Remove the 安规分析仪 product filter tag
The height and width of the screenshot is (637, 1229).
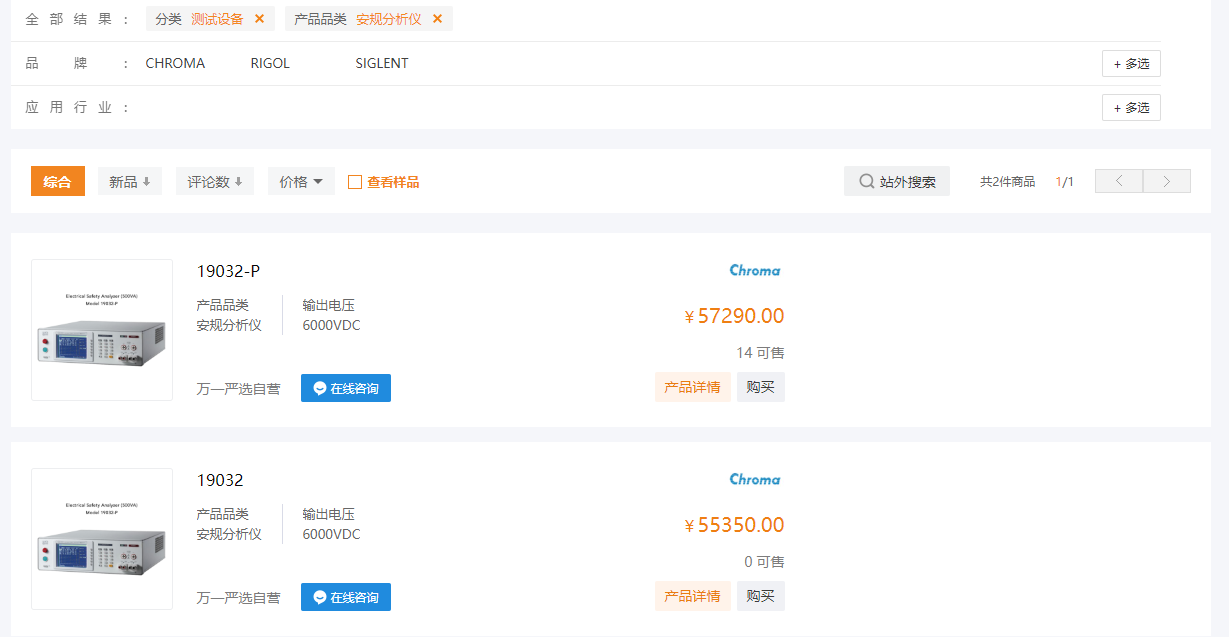(x=437, y=19)
